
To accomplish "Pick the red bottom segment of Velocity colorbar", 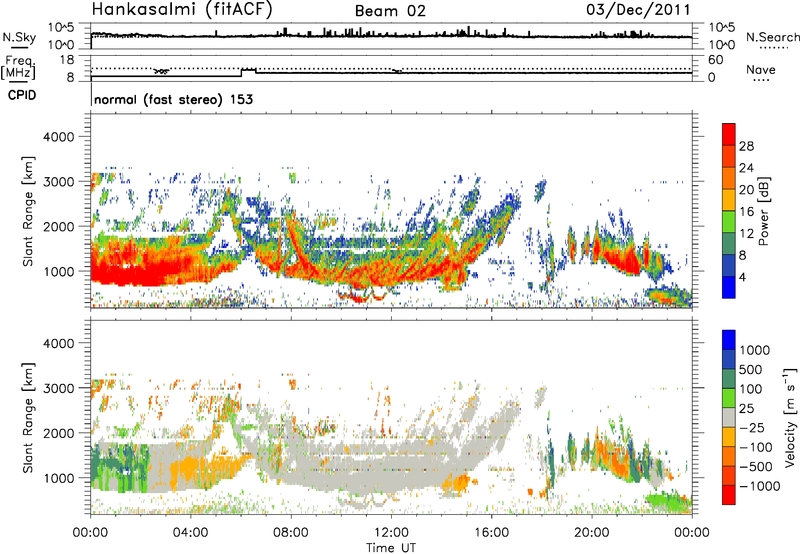I will [x=729, y=495].
